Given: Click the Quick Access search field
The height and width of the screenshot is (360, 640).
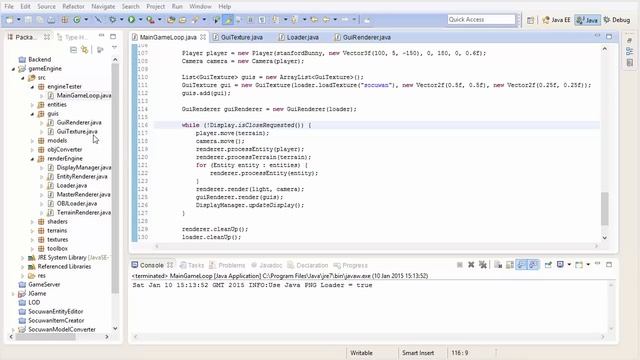Looking at the screenshot, I should pyautogui.click(x=481, y=20).
